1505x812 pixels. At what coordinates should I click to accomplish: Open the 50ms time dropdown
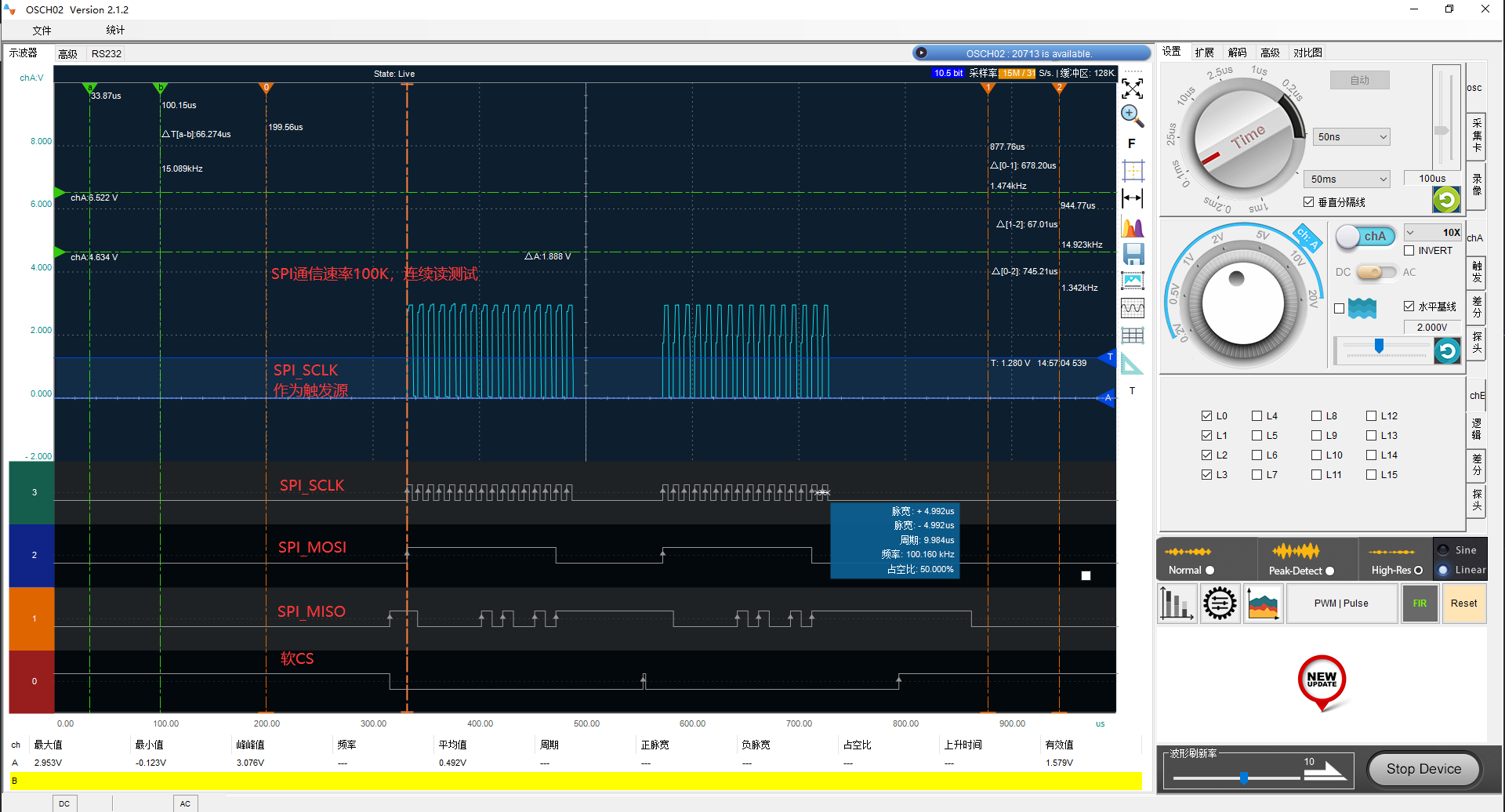(1348, 179)
